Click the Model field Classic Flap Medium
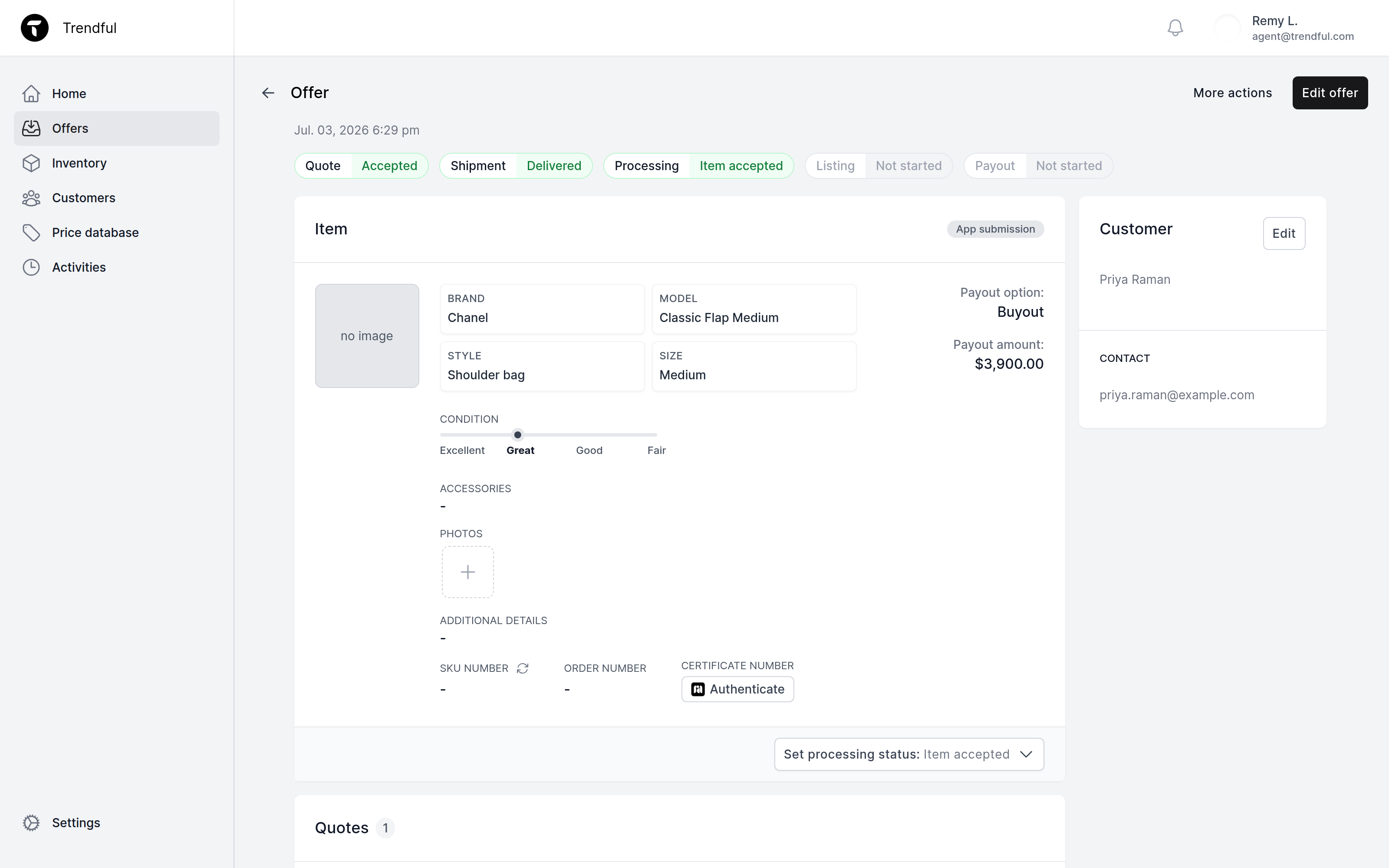This screenshot has height=868, width=1389. tap(754, 309)
